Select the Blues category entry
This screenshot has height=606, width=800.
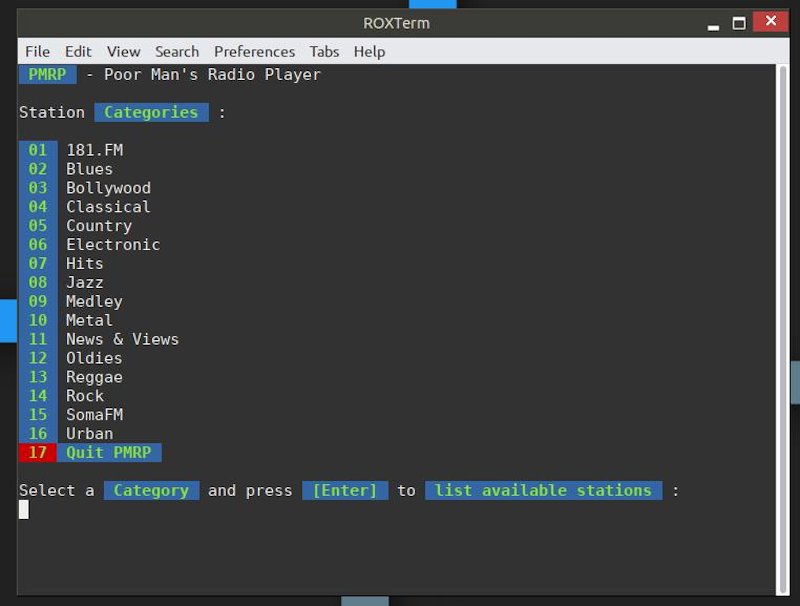click(88, 169)
